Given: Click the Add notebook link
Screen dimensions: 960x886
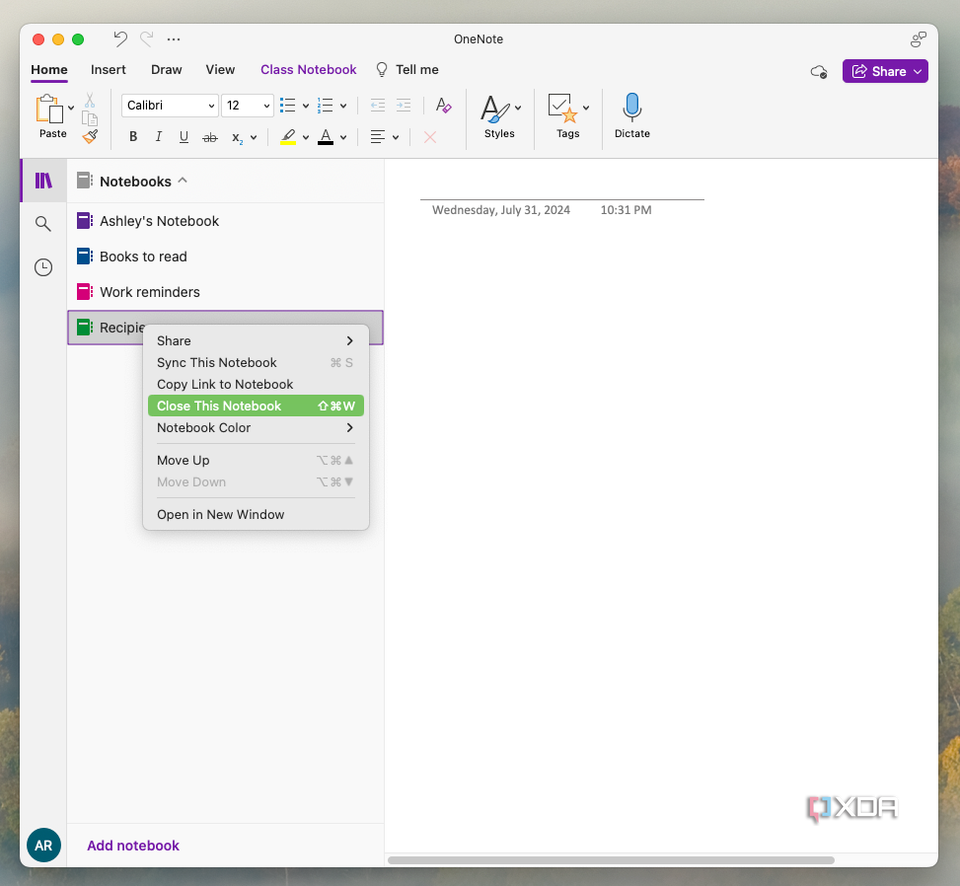Looking at the screenshot, I should pyautogui.click(x=132, y=845).
